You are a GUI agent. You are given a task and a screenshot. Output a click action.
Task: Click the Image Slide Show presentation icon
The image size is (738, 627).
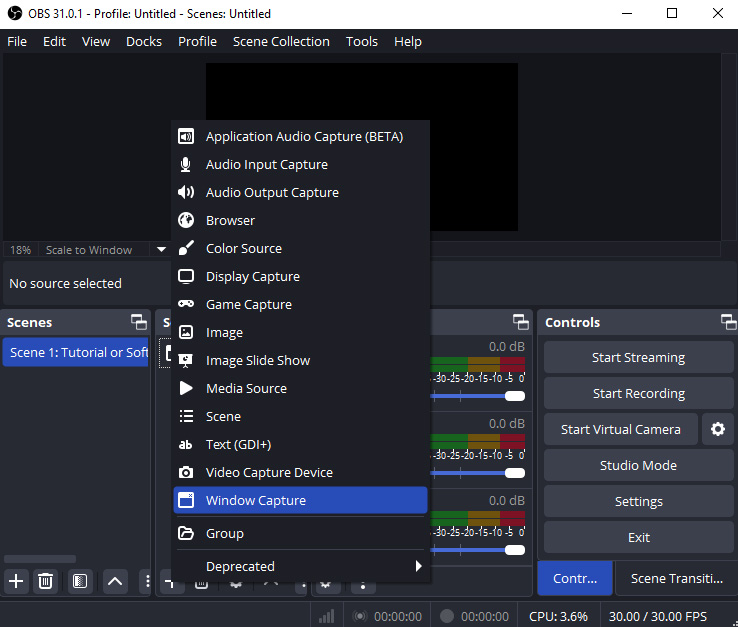click(186, 361)
